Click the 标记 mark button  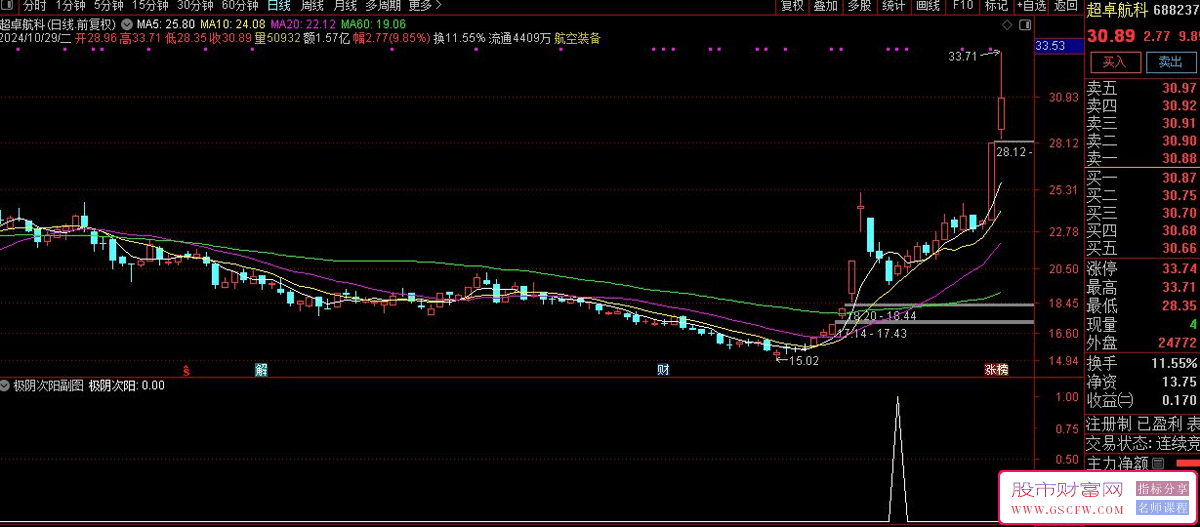pyautogui.click(x=996, y=6)
